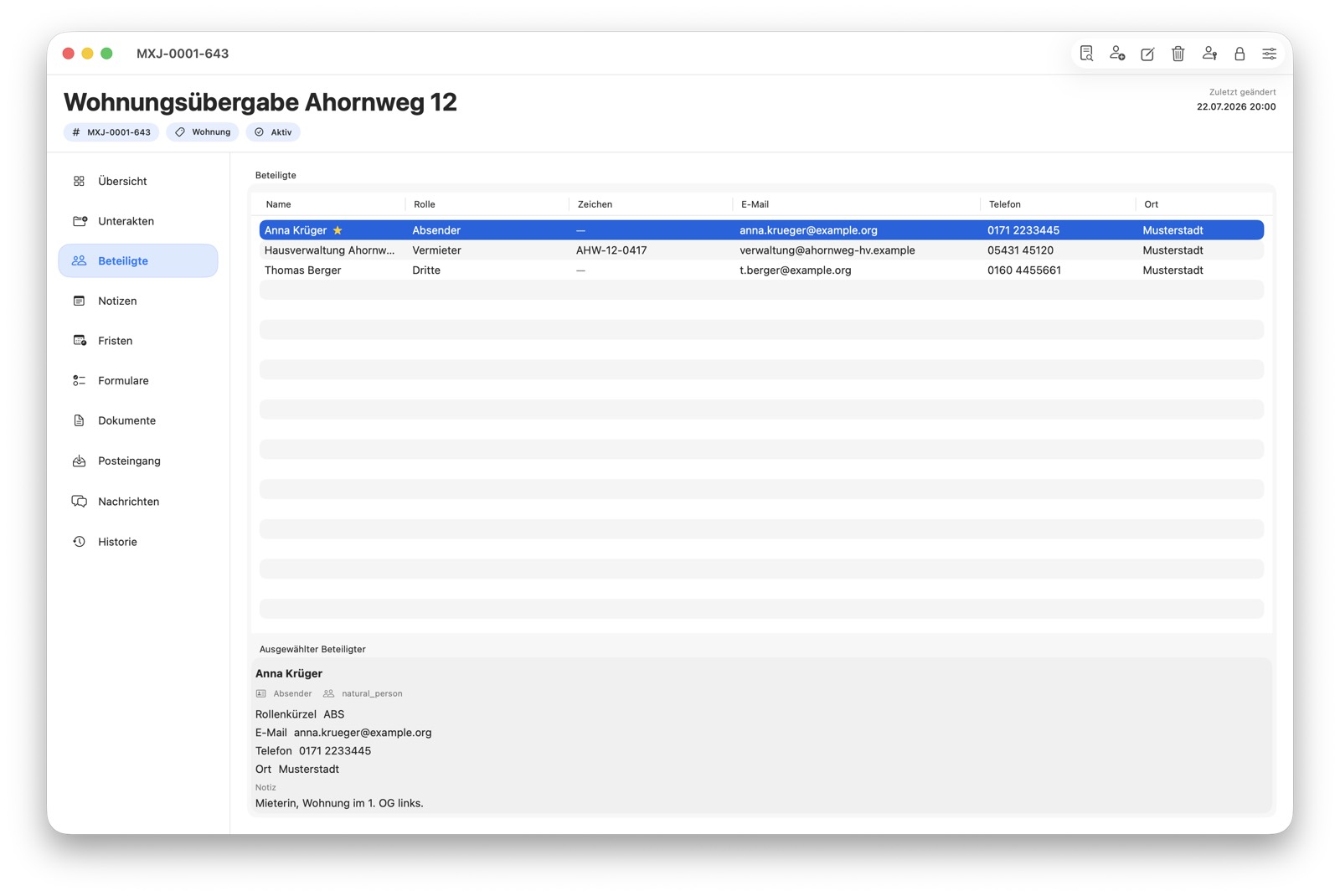Click the star next to Anna Krüger

pos(338,230)
